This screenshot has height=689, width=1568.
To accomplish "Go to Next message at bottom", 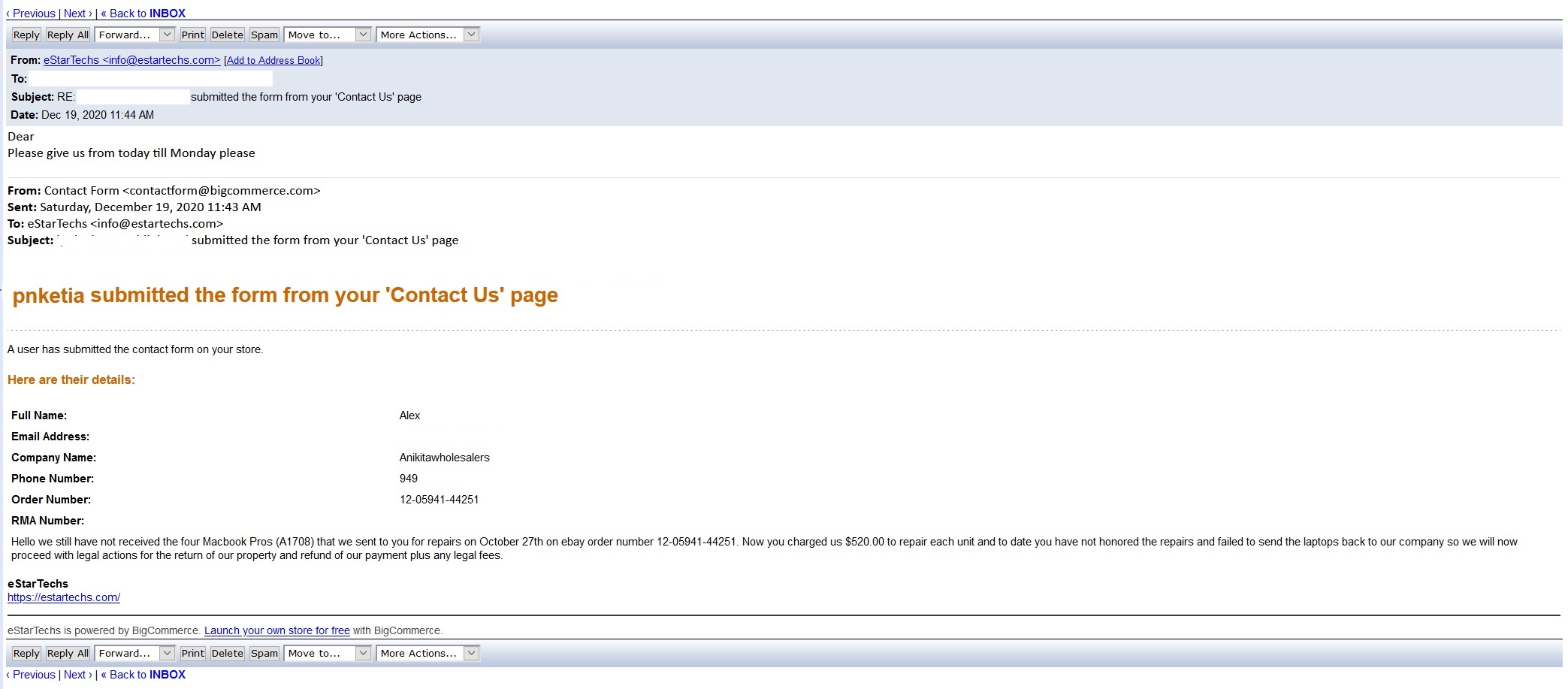I will coord(78,675).
